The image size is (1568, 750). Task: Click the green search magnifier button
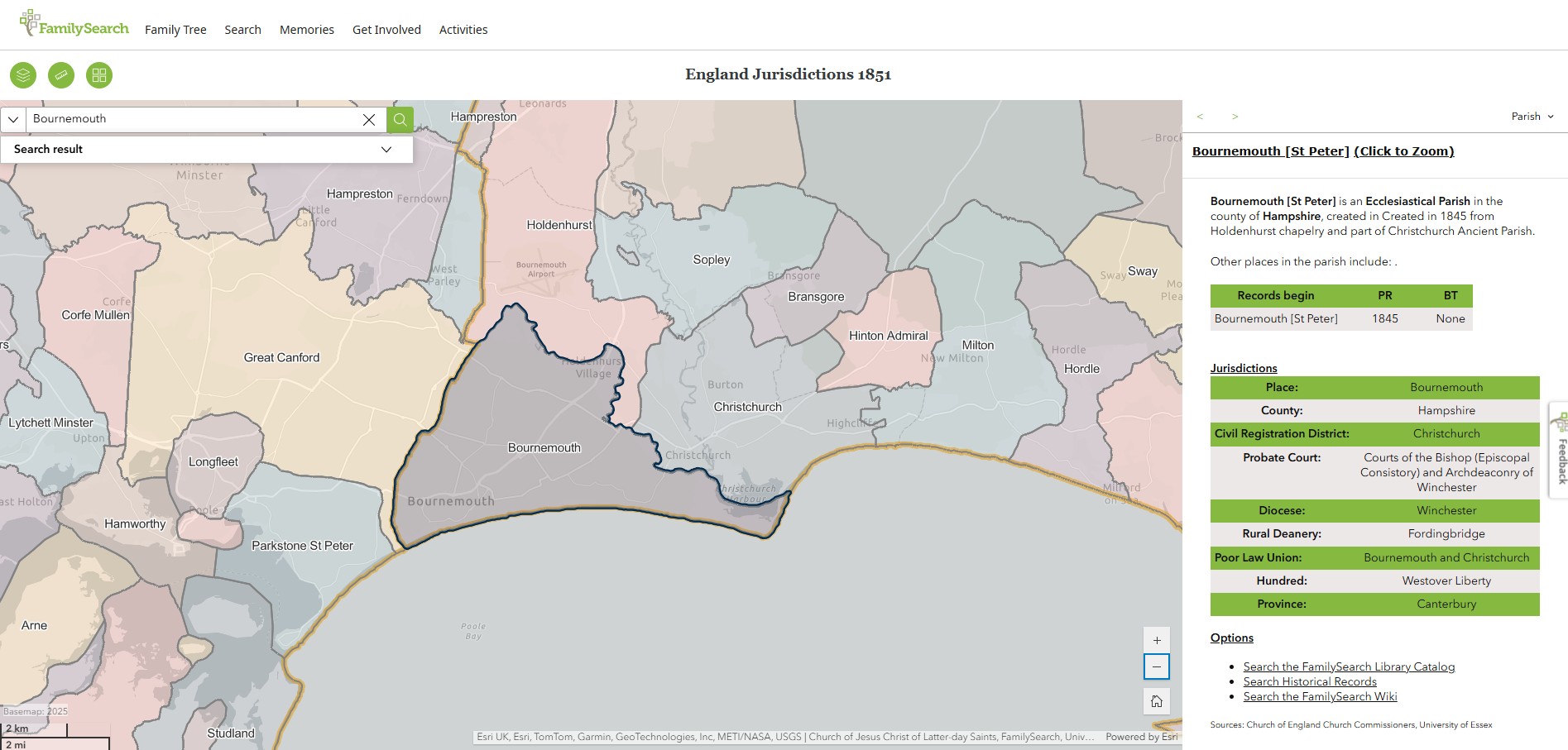(x=400, y=120)
